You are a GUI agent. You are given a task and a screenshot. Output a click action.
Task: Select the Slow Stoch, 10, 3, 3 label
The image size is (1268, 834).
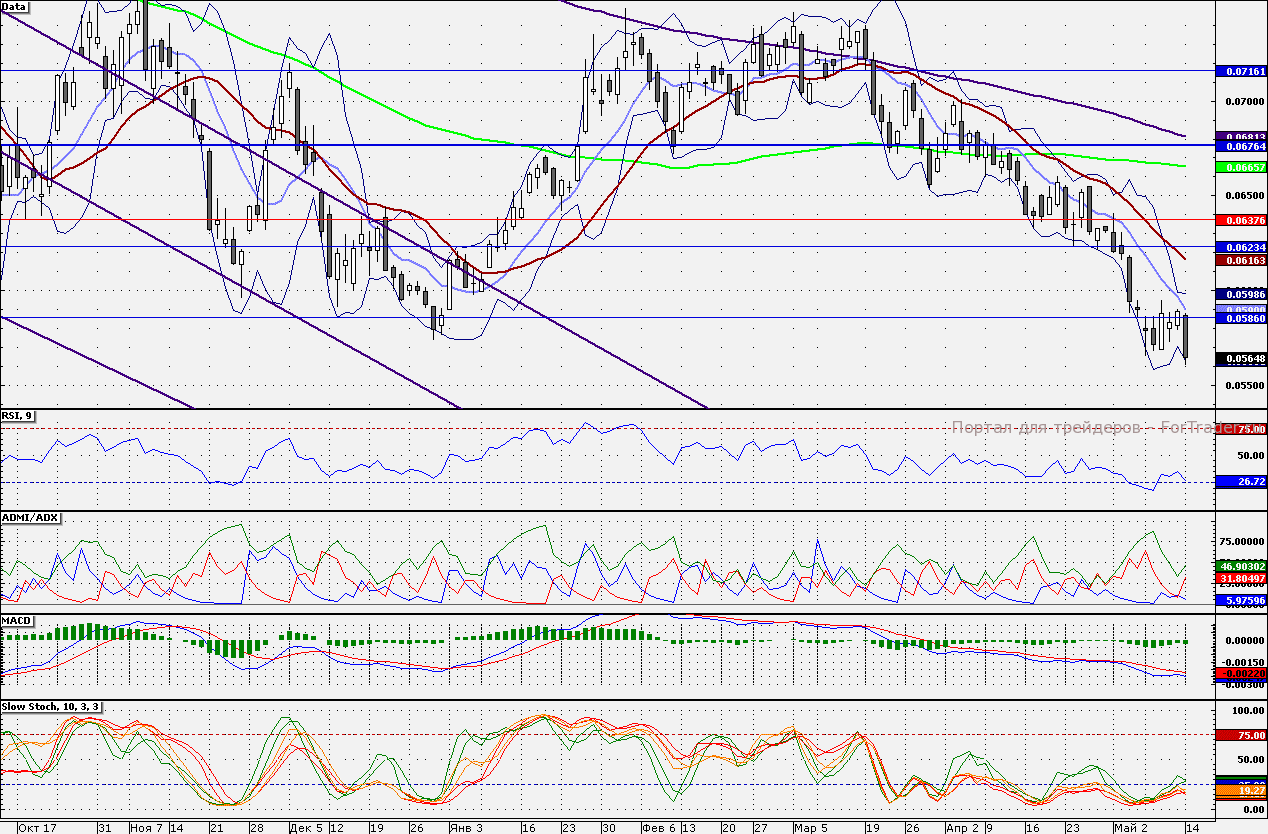(51, 707)
